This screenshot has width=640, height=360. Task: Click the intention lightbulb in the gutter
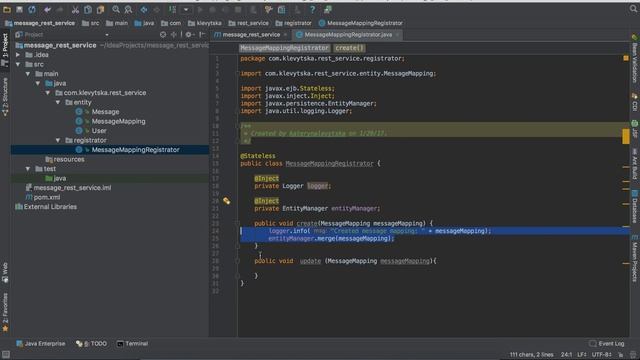(x=227, y=200)
